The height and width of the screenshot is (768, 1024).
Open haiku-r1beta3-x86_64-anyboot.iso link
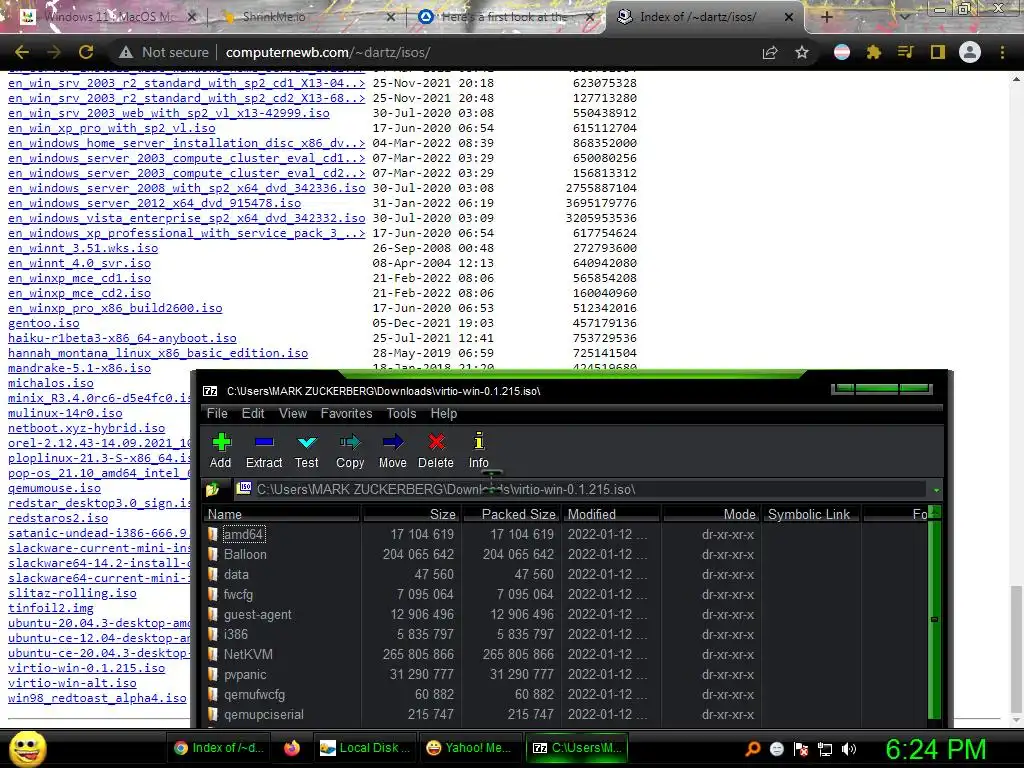(122, 338)
